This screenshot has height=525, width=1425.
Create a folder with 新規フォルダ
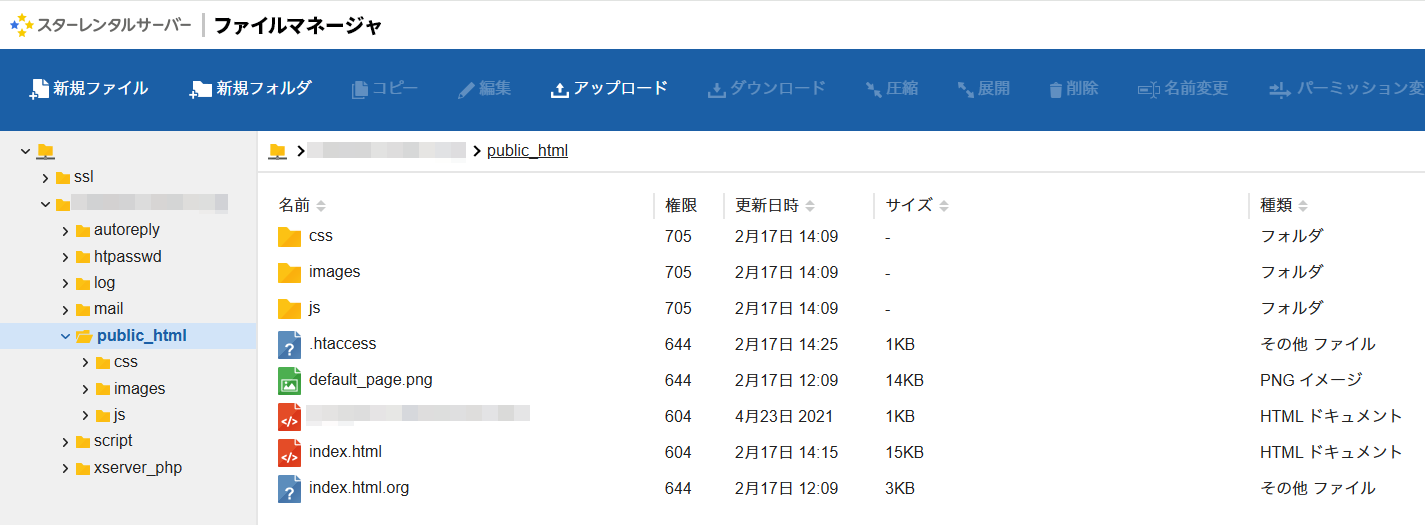pos(250,89)
